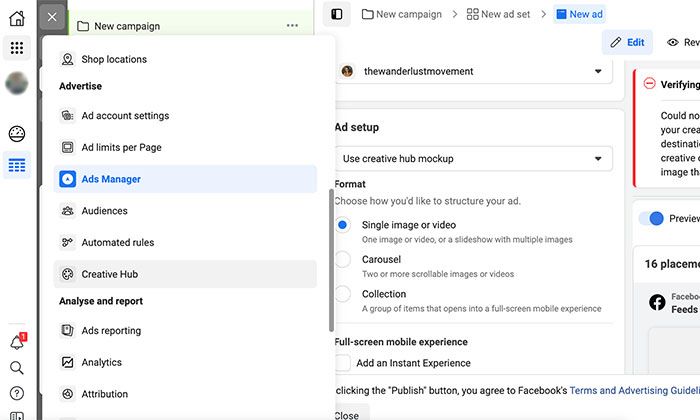Select the campaigns table icon in sidebar
The width and height of the screenshot is (700, 420).
[17, 166]
